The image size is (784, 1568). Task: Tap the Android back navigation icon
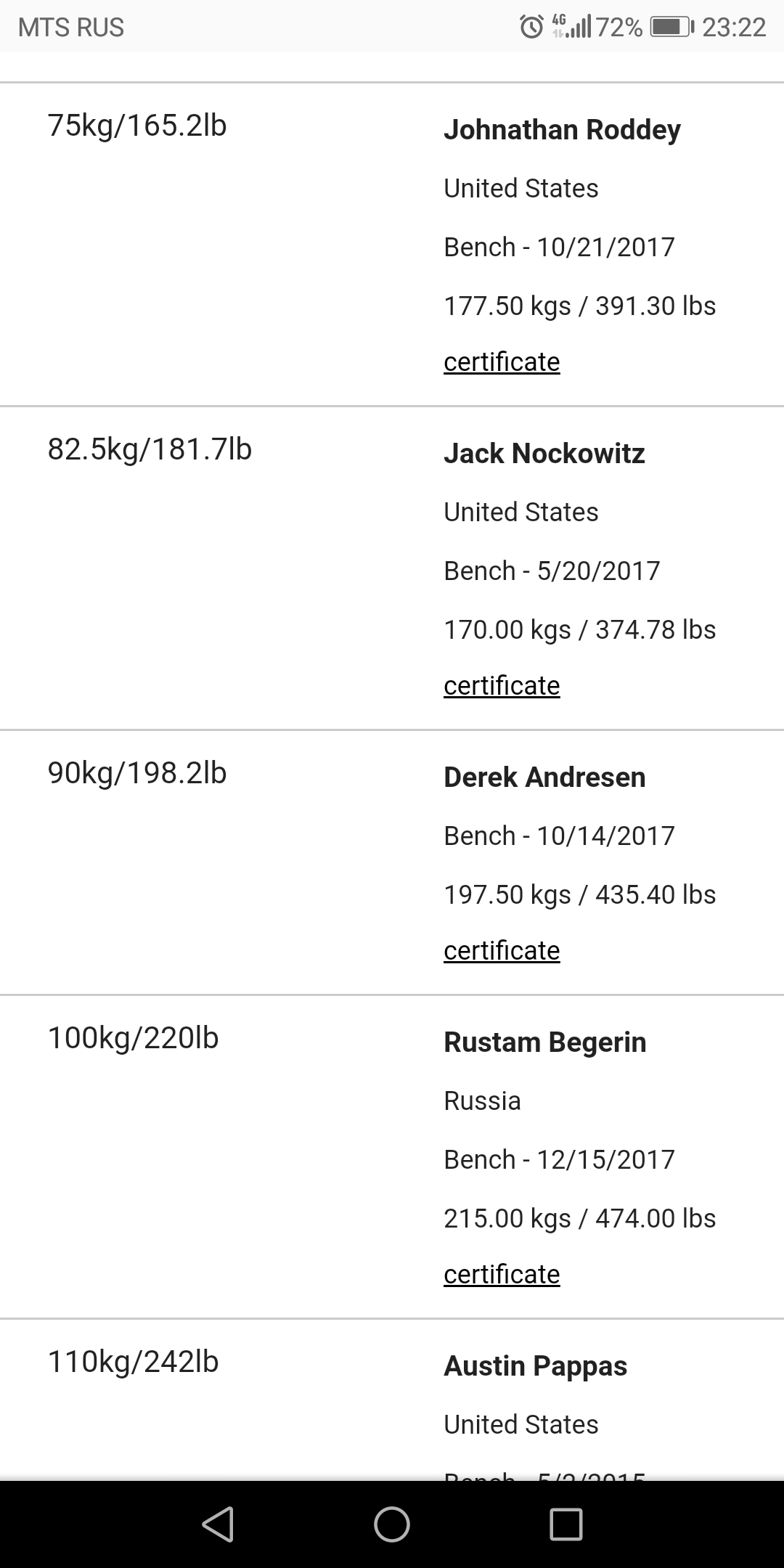219,1524
